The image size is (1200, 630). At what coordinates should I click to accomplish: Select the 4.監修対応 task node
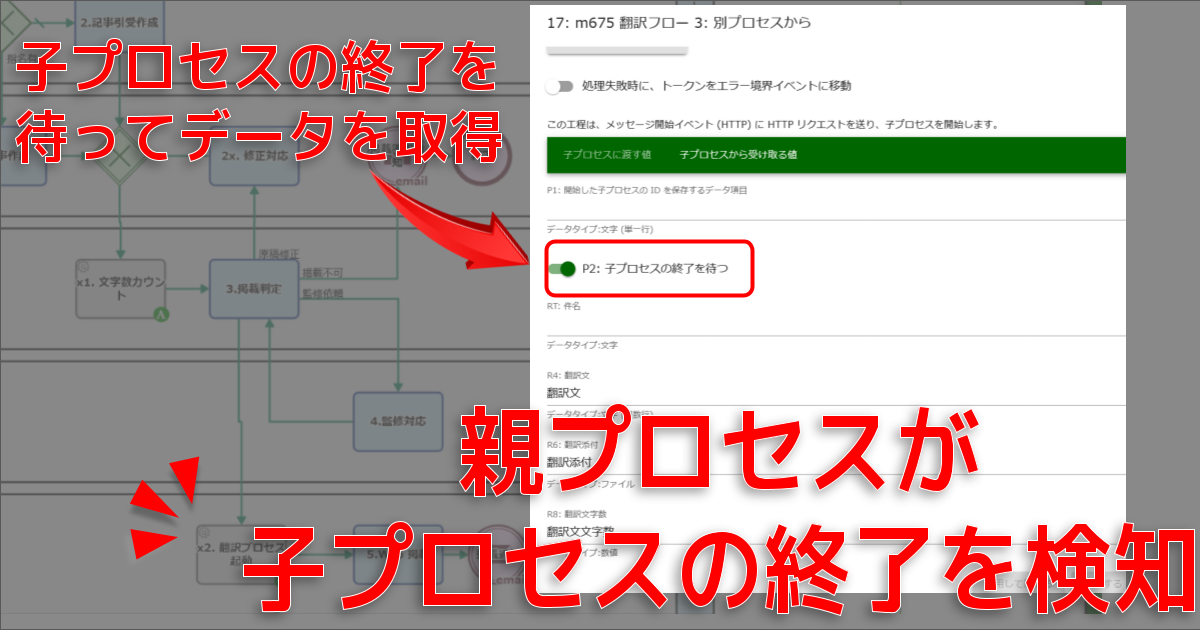tap(398, 421)
